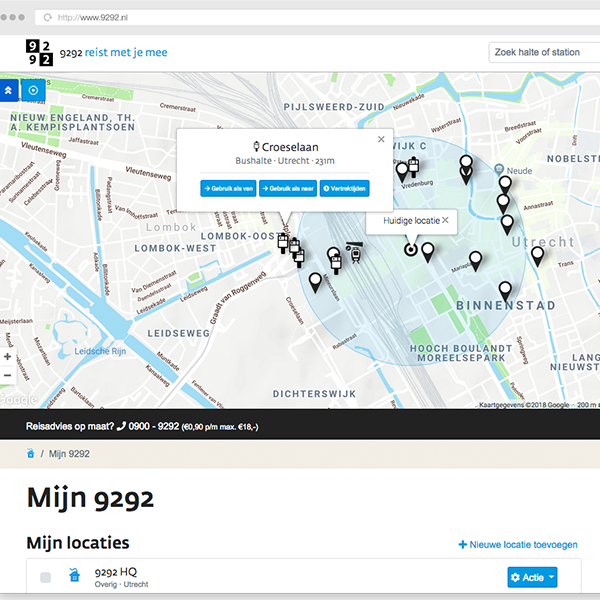Click the map pin near Mariaplaats
The image size is (600, 600).
[475, 261]
